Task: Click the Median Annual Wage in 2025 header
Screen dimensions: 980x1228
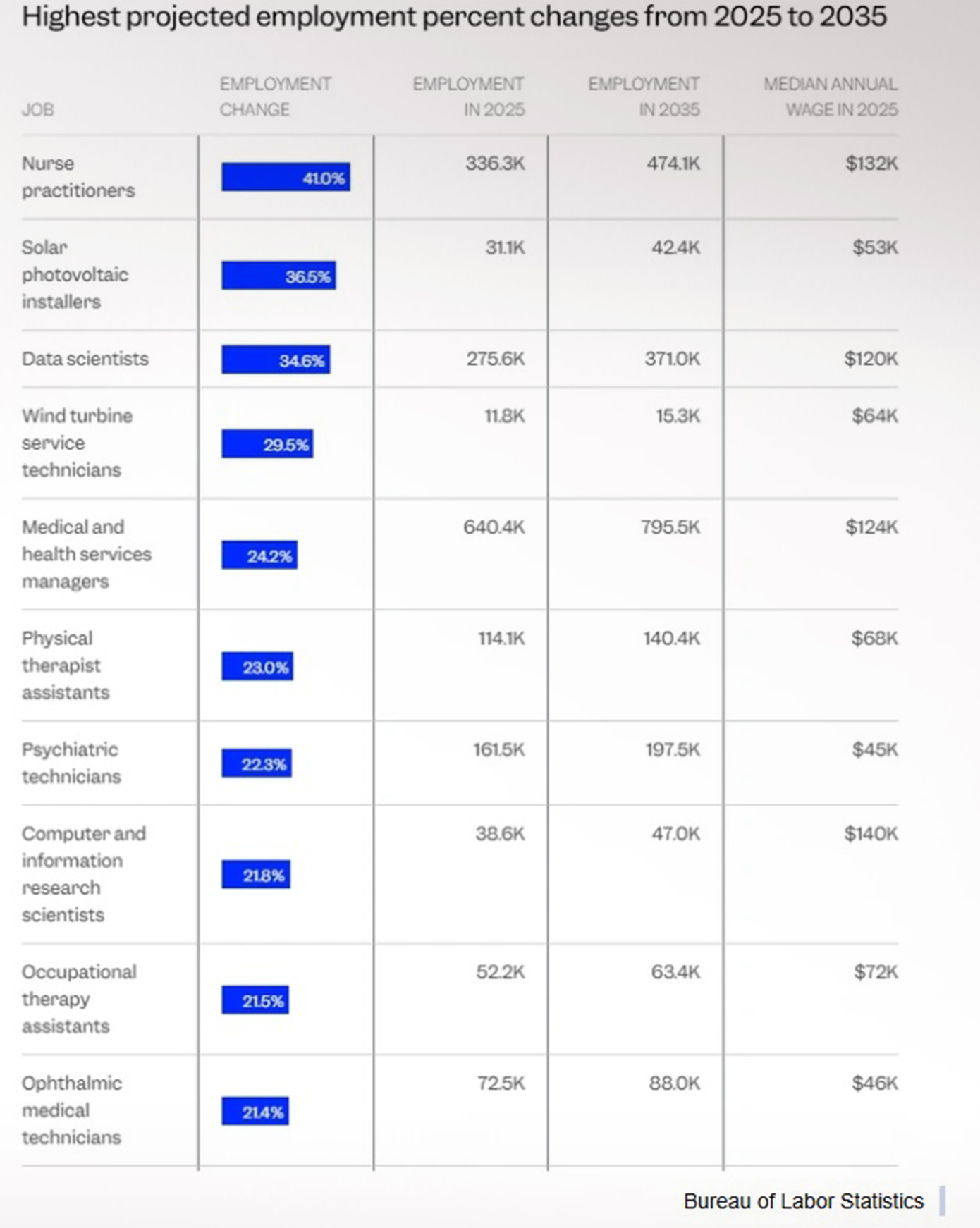Action: point(831,97)
